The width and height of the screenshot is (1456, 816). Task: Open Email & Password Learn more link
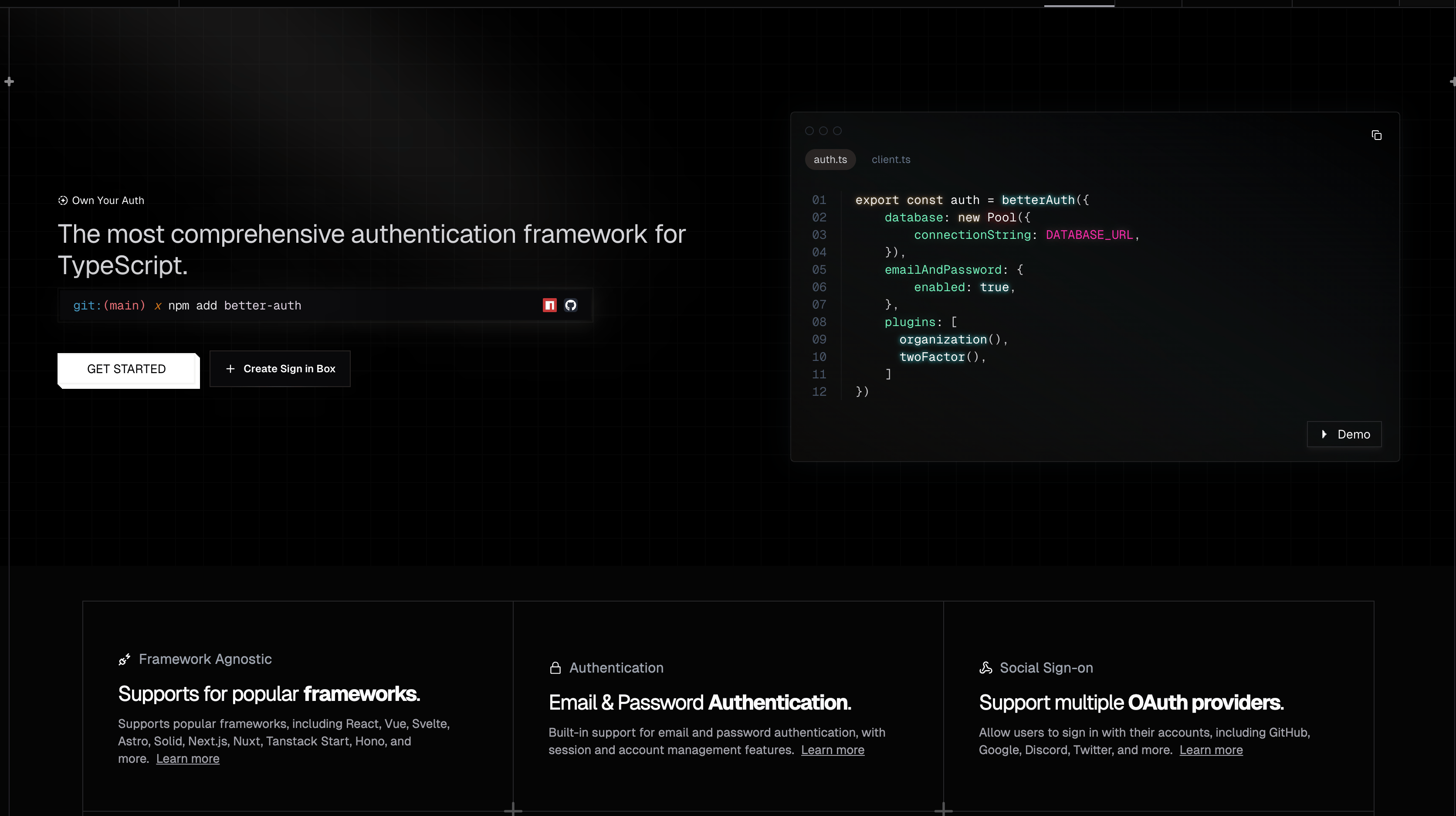pyautogui.click(x=833, y=751)
